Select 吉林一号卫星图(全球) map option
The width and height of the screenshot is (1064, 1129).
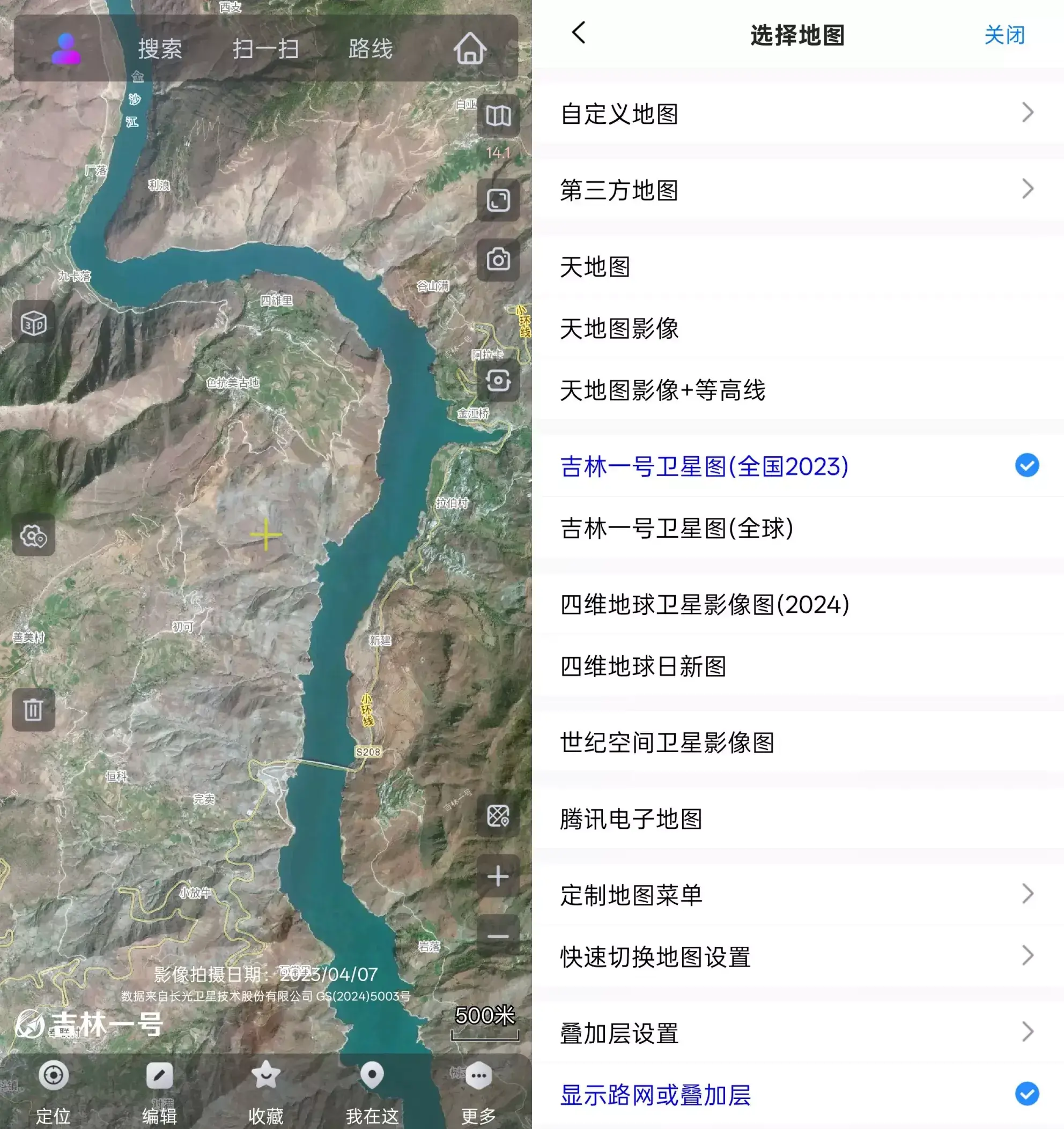click(676, 528)
